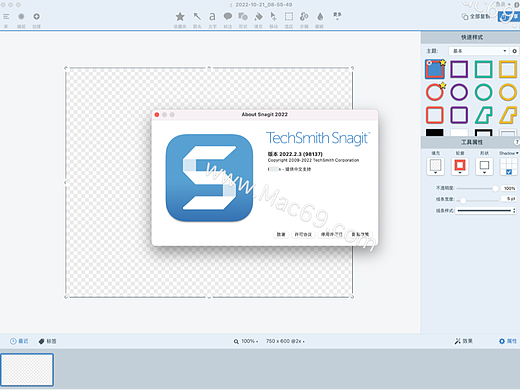The image size is (520, 390).
Task: Open the 750 x 600 canvas size dropdown
Action: click(285, 341)
